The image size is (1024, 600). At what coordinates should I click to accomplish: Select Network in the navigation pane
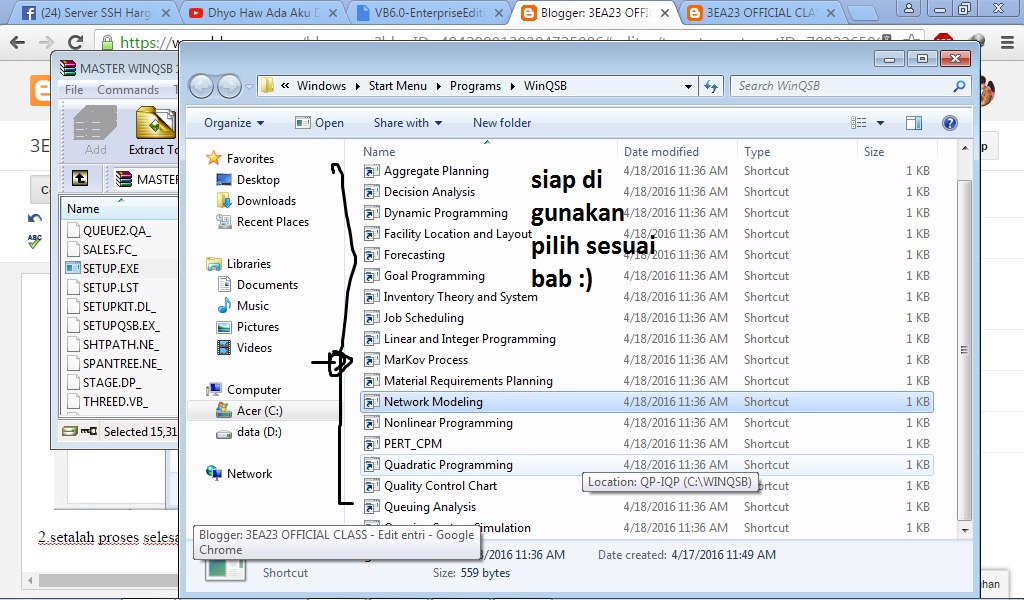point(249,473)
